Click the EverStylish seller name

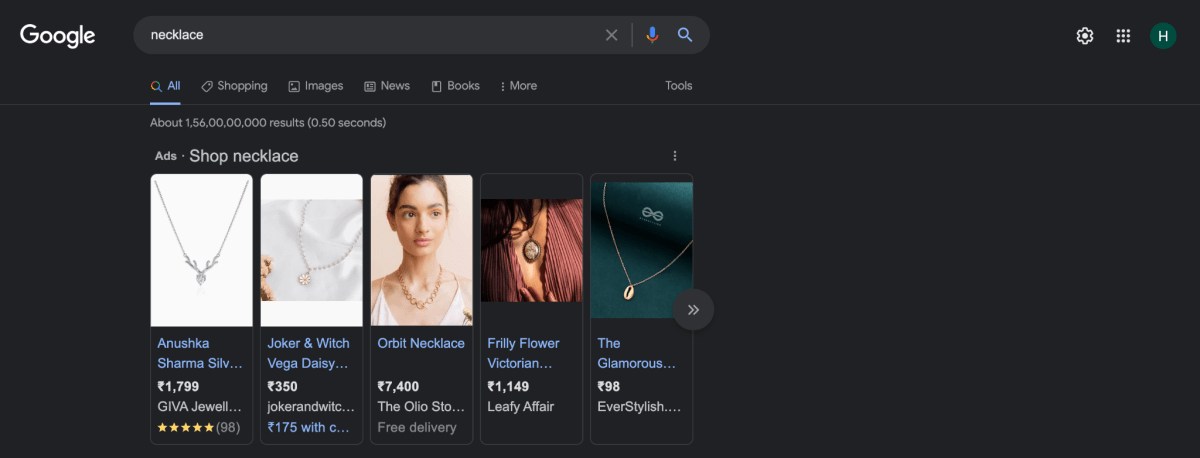click(639, 407)
